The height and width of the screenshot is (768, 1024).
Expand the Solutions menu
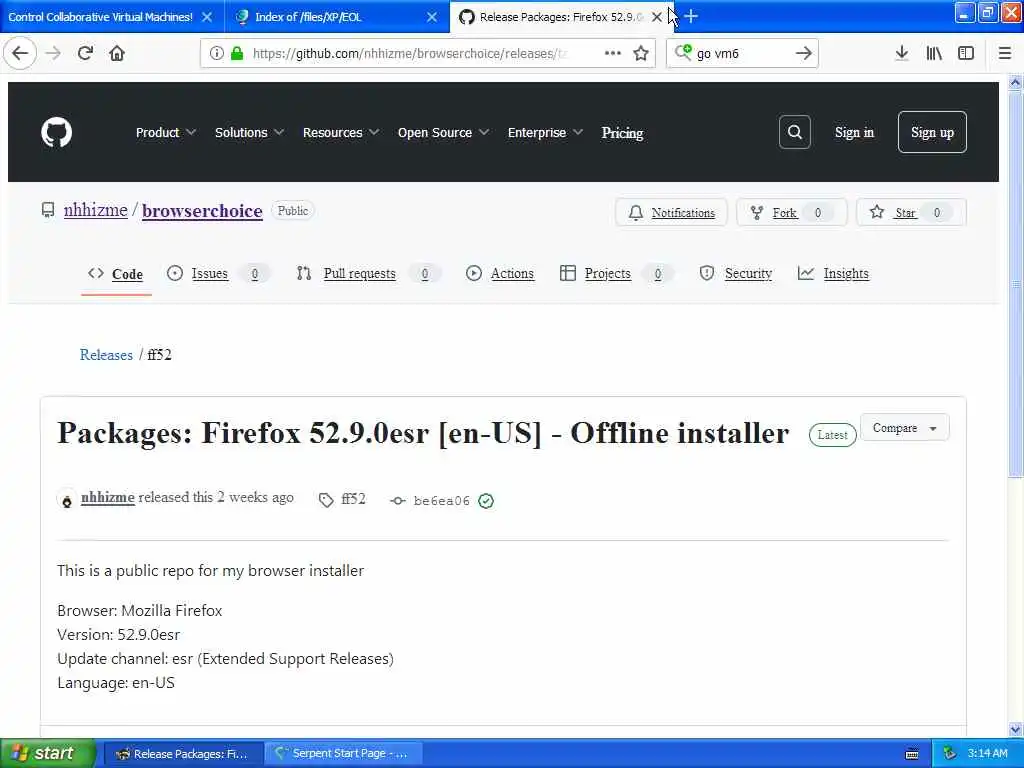click(x=249, y=133)
